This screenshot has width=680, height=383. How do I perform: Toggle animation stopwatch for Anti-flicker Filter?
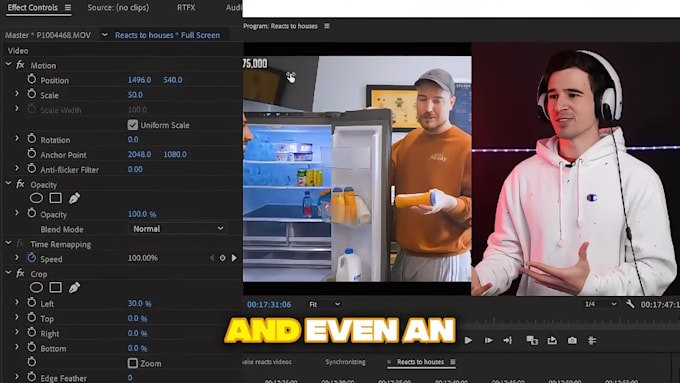click(32, 169)
